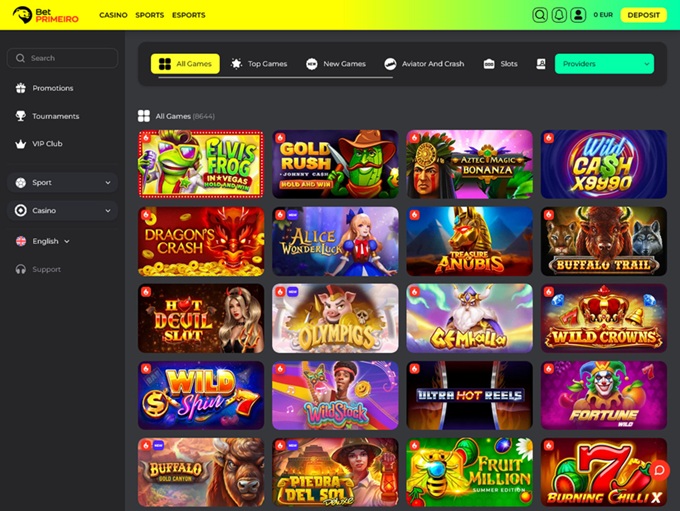Click the Support headset icon
This screenshot has height=511, width=680.
pos(21,269)
